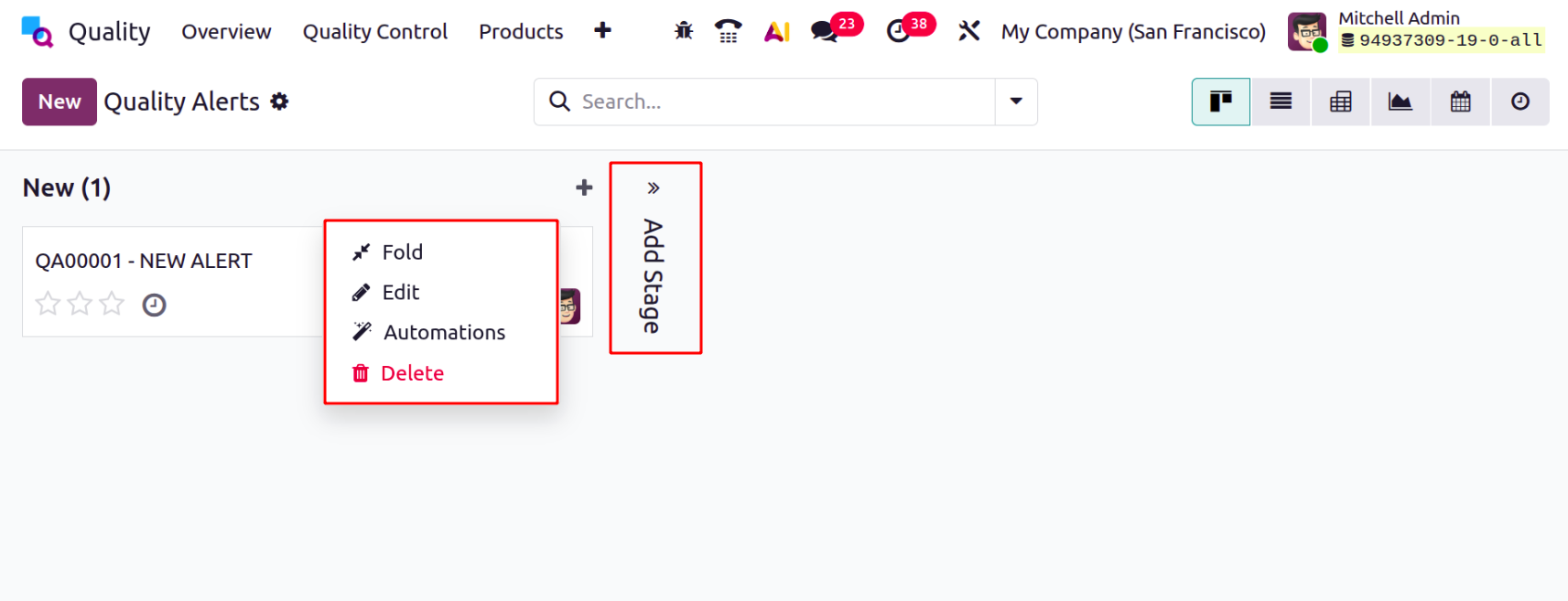Image resolution: width=1568 pixels, height=601 pixels.
Task: Open the phone dialer icon
Action: pos(728,30)
